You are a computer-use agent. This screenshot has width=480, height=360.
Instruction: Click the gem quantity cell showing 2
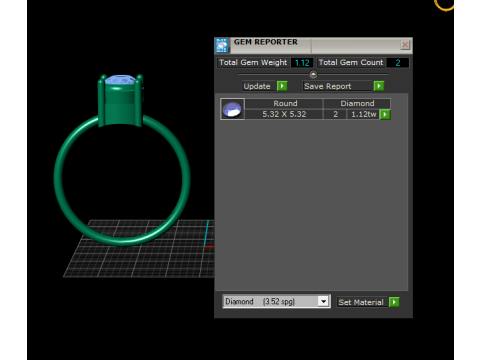pyautogui.click(x=335, y=114)
